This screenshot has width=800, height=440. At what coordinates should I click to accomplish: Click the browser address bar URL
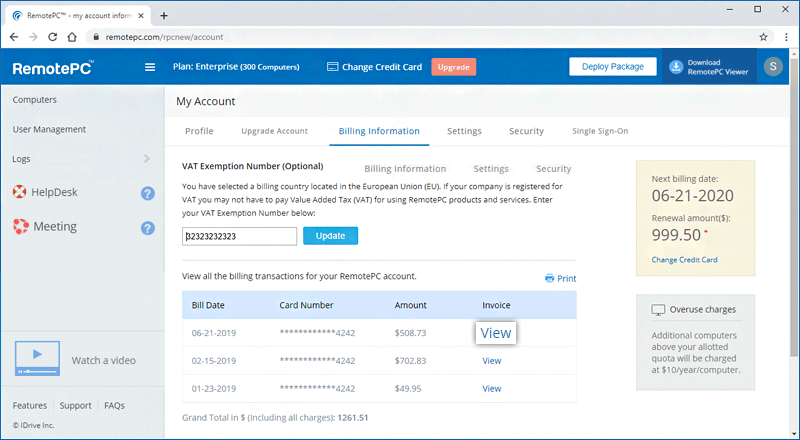tap(164, 37)
